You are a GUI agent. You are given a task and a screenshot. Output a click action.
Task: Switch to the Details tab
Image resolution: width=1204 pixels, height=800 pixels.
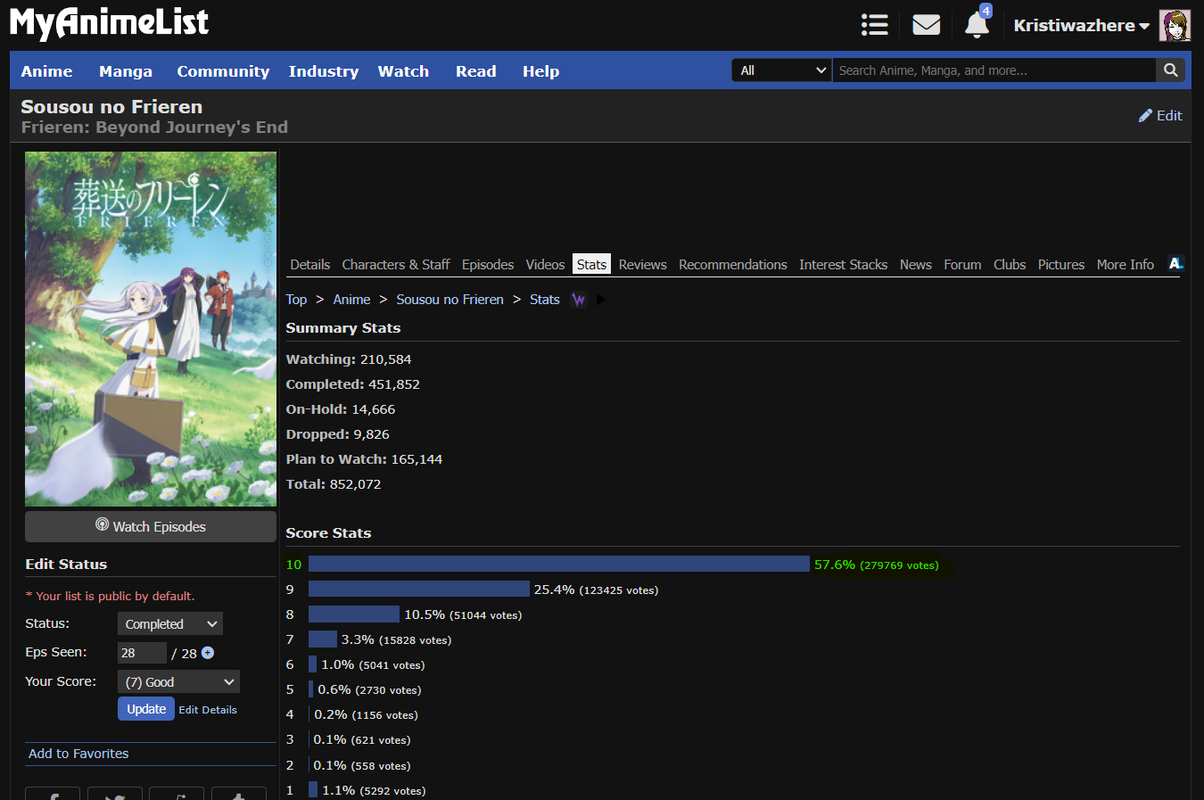point(310,264)
